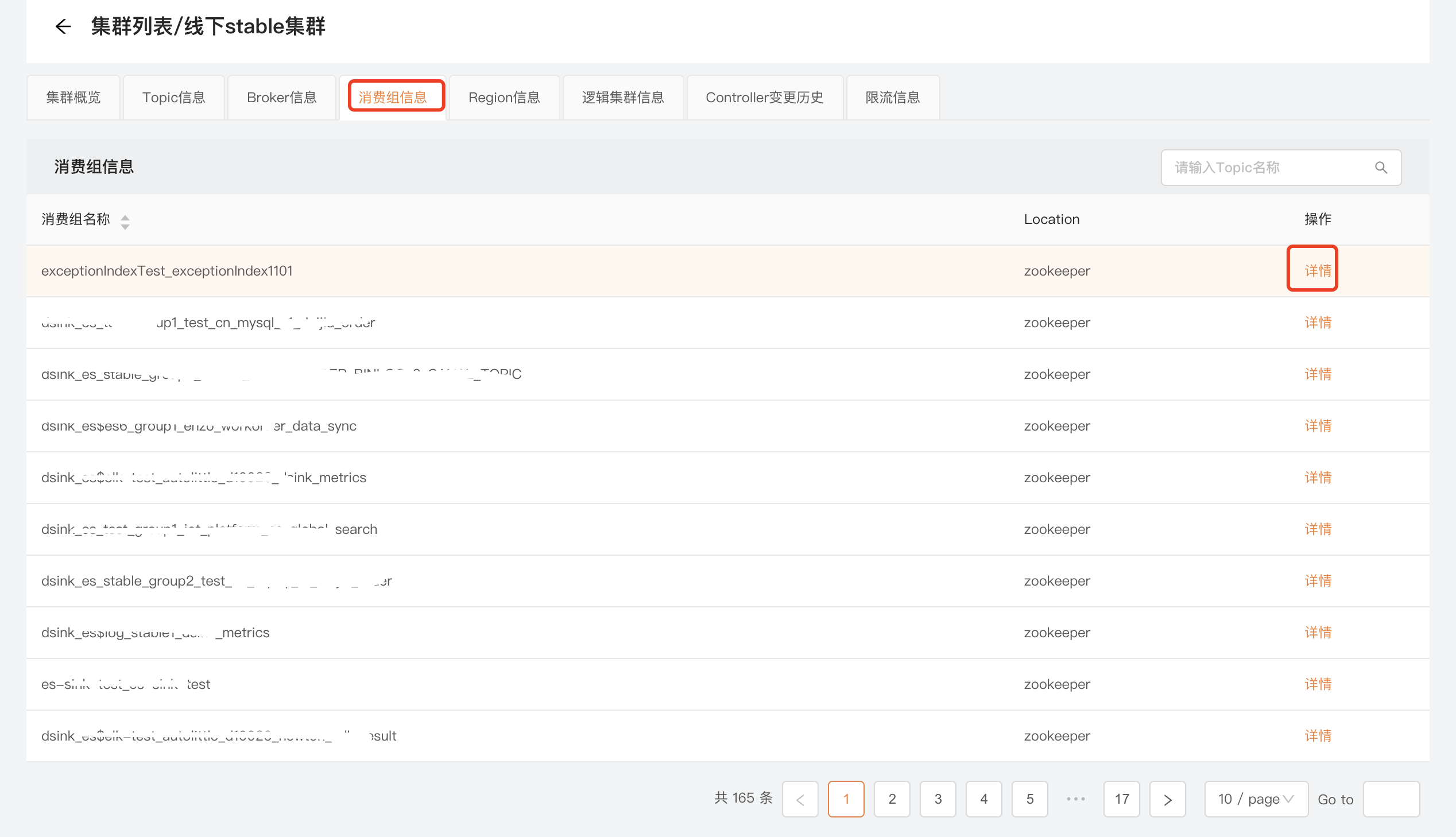Click the magnifier icon in Topic search box
1456x837 pixels.
[x=1382, y=167]
